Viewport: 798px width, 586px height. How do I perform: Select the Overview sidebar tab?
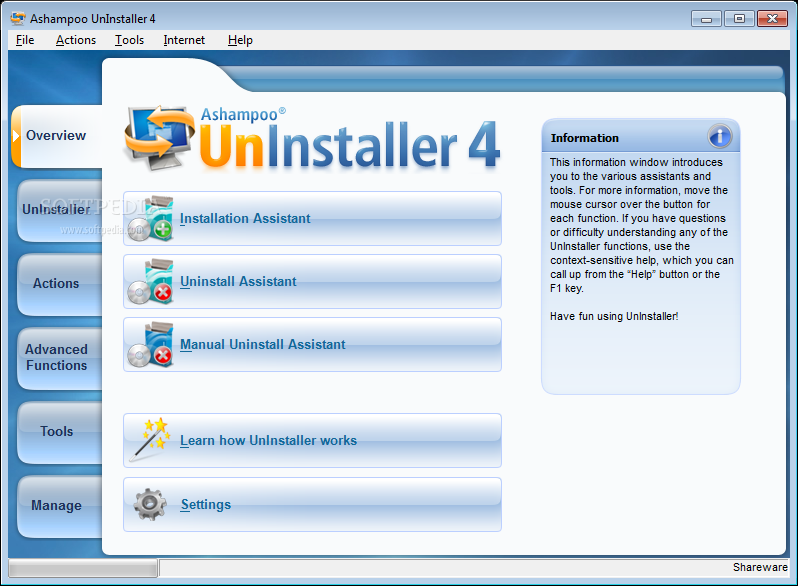[56, 136]
